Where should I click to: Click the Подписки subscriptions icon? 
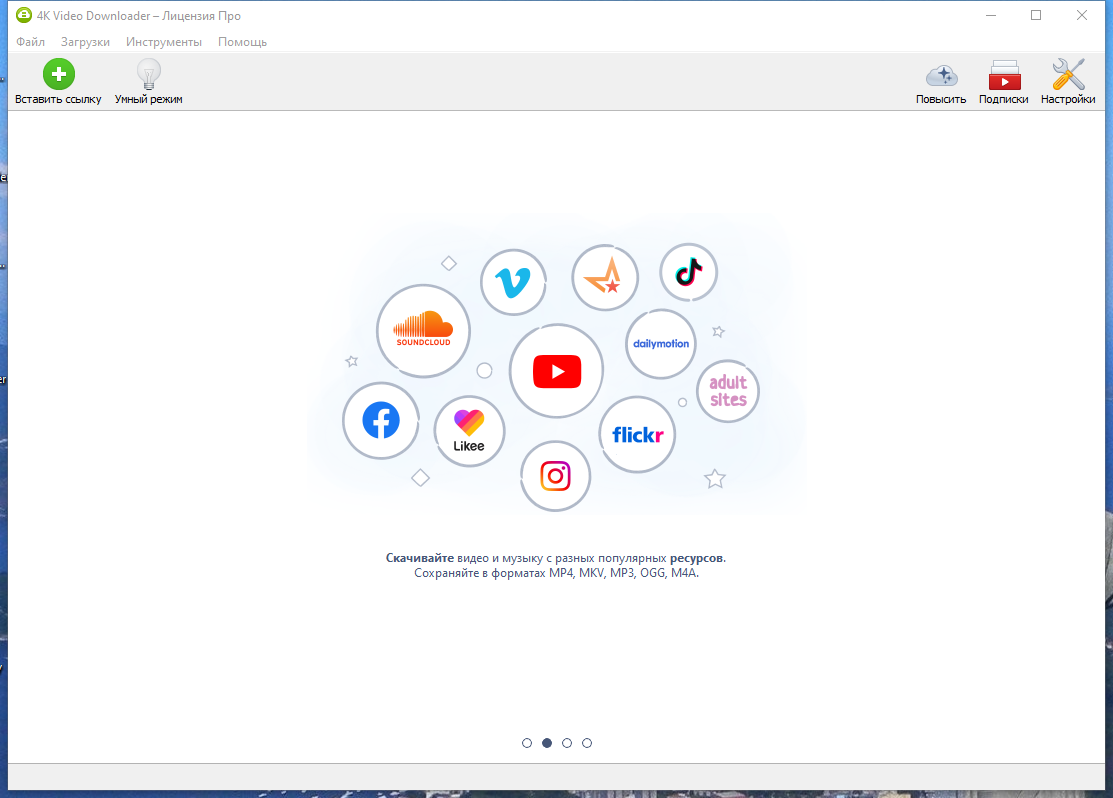[x=1003, y=73]
